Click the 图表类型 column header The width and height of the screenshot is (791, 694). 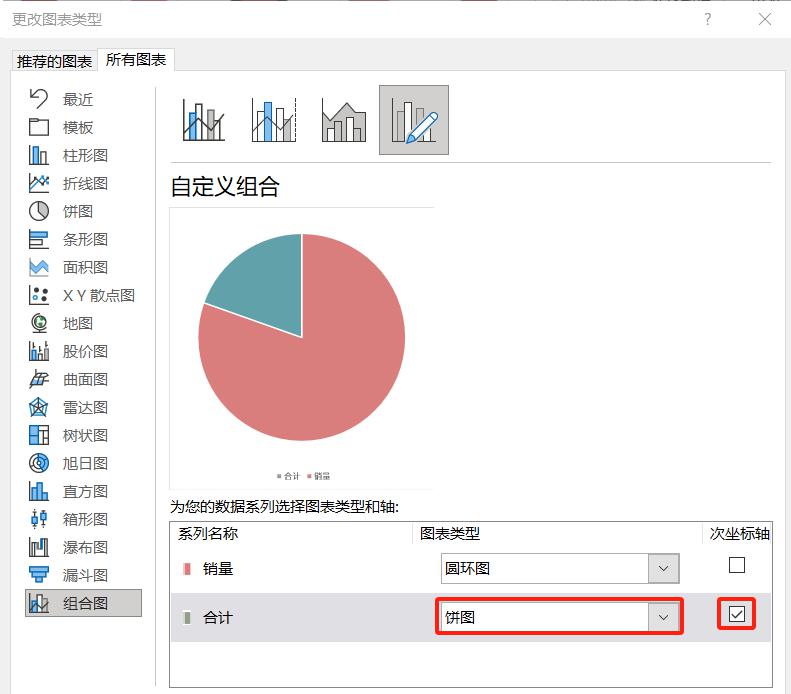pos(450,534)
